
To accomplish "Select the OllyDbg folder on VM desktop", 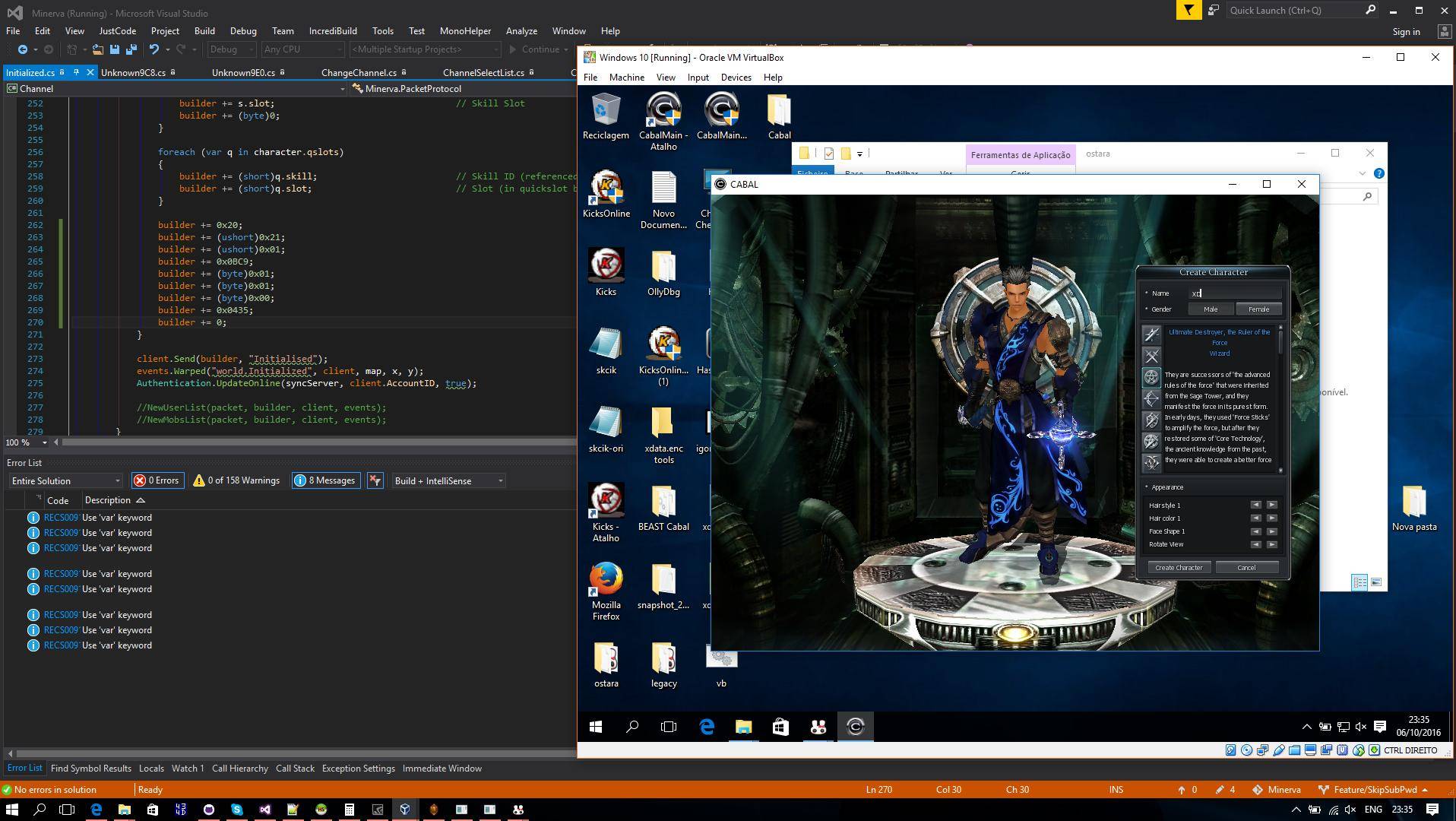I will point(663,273).
